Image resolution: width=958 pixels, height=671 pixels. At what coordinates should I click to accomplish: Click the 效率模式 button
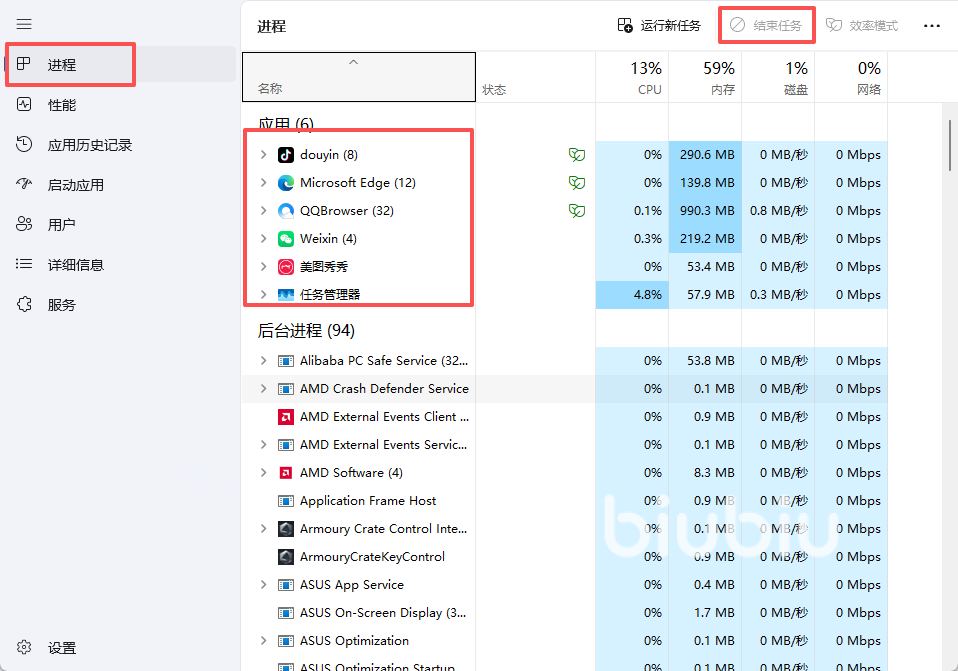click(x=862, y=26)
